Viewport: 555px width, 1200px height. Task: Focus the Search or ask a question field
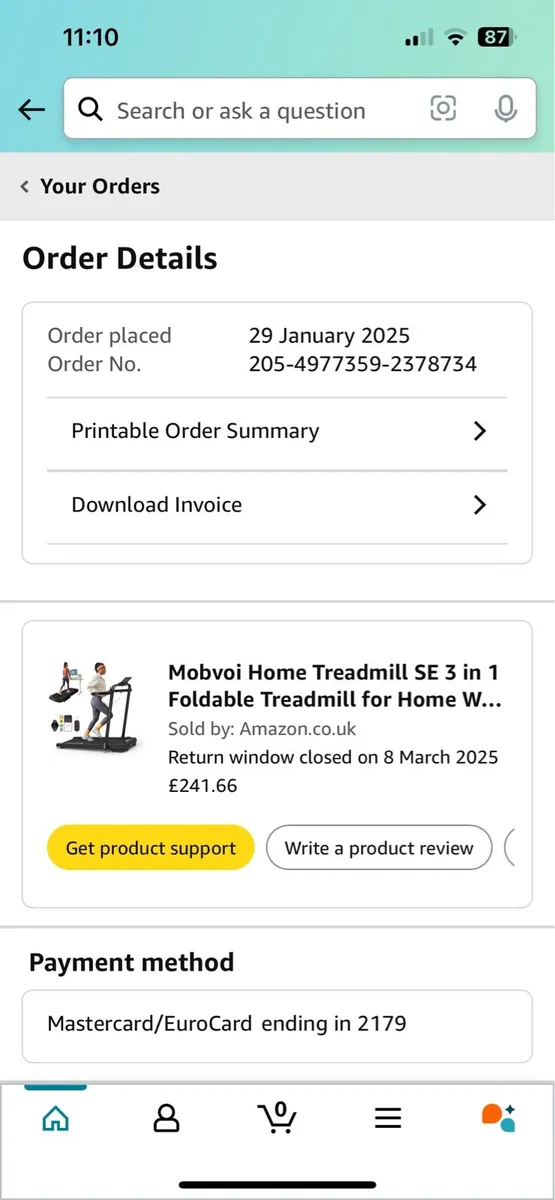(262, 110)
